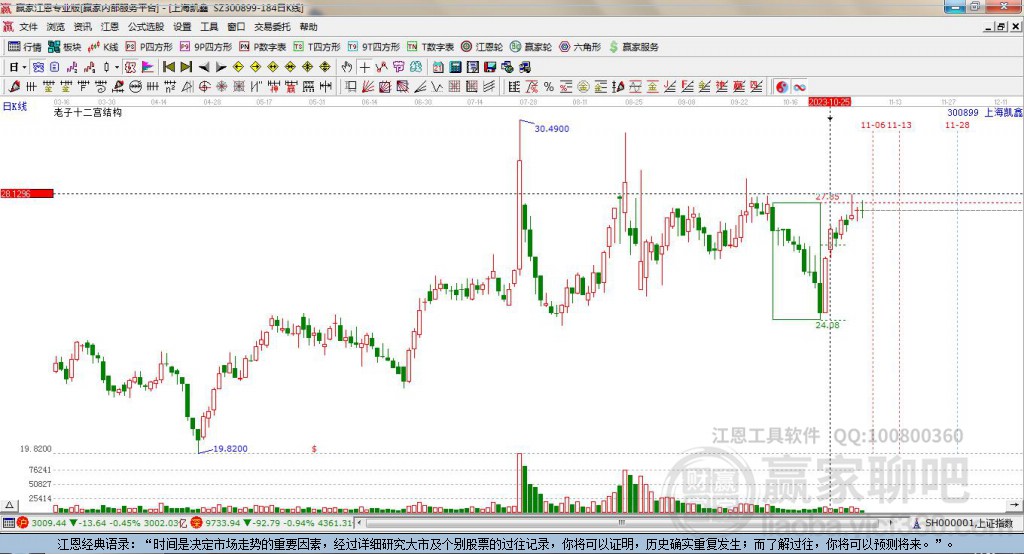Open the 行情 quotes view
Image resolution: width=1024 pixels, height=554 pixels.
click(24, 47)
